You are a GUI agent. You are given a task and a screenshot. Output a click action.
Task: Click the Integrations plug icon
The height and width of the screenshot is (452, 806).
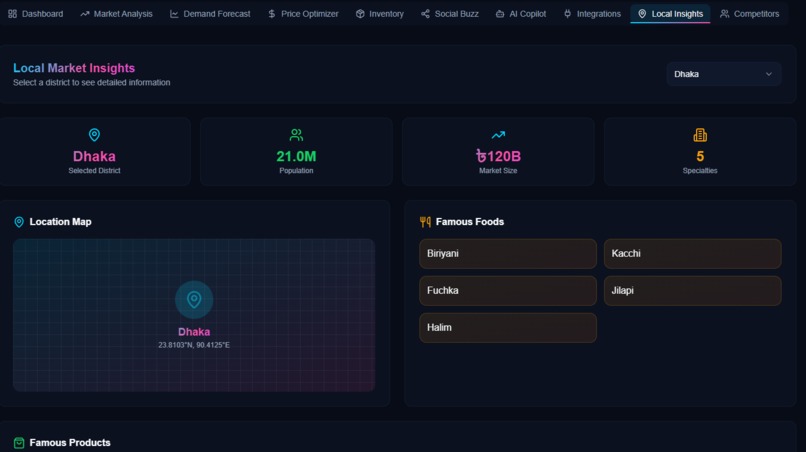pos(567,14)
